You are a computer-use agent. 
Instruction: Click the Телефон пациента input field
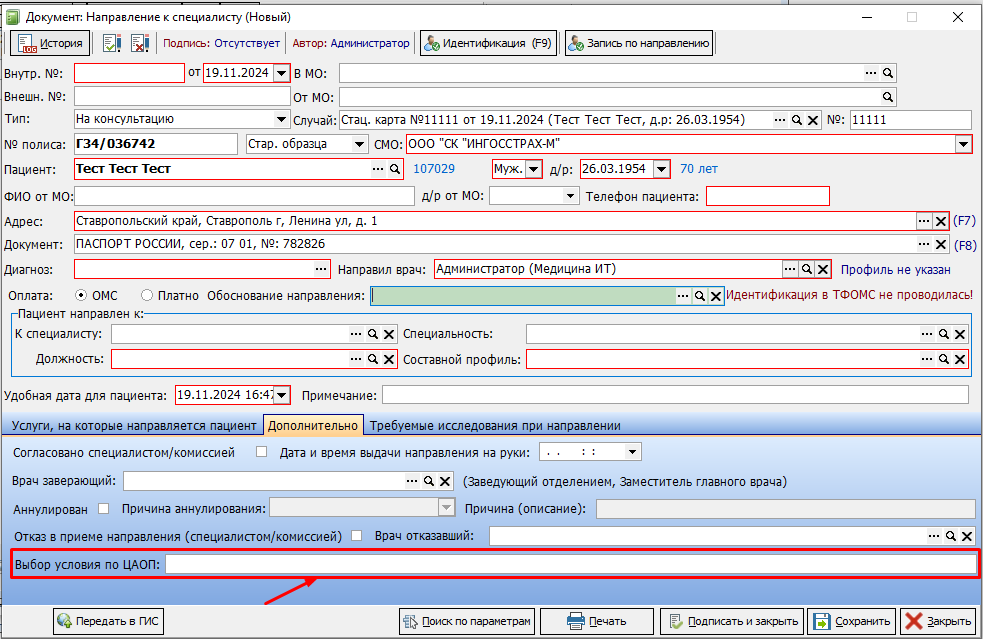coord(767,196)
